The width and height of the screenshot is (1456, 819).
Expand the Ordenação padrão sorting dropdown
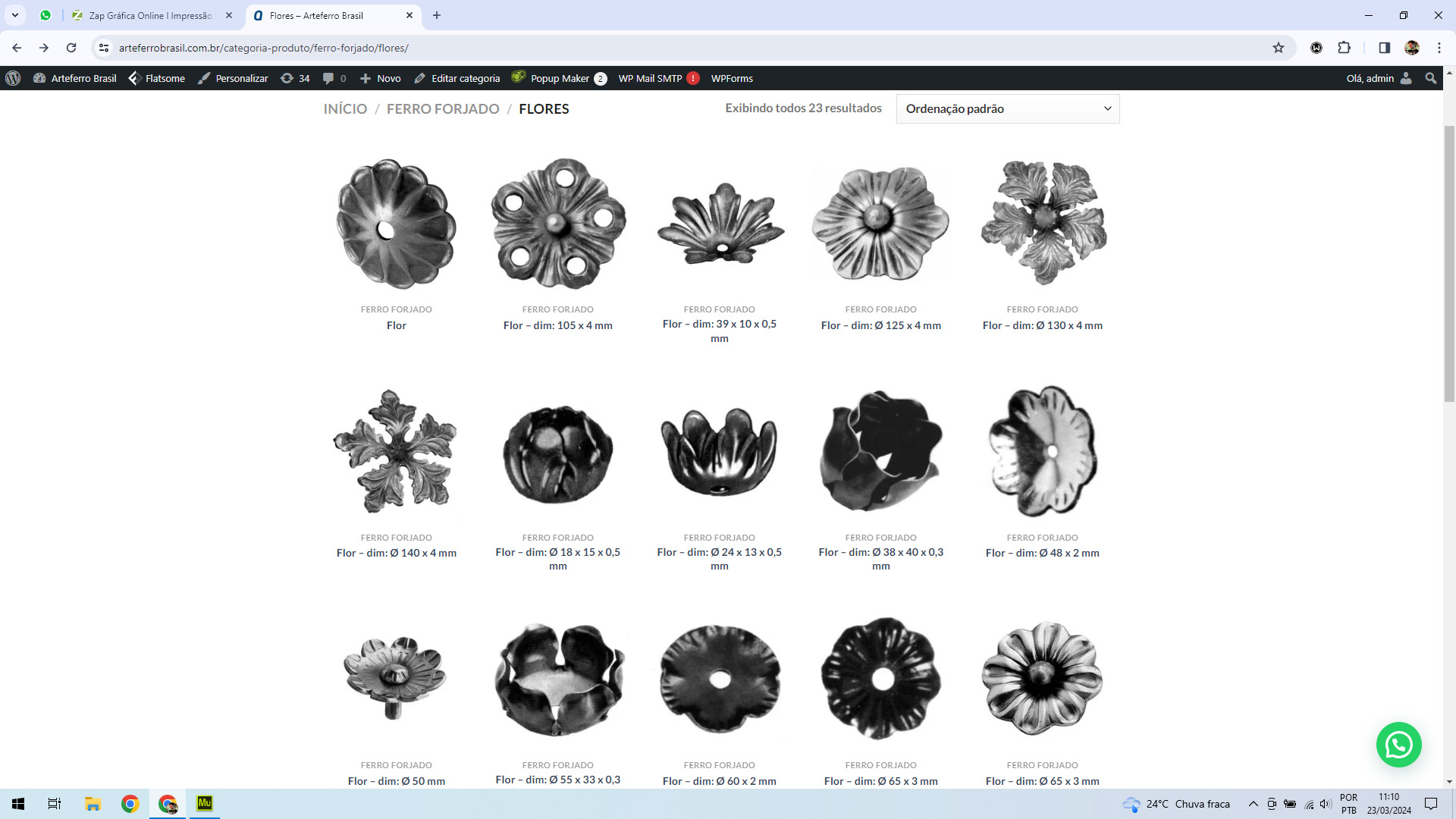1007,108
